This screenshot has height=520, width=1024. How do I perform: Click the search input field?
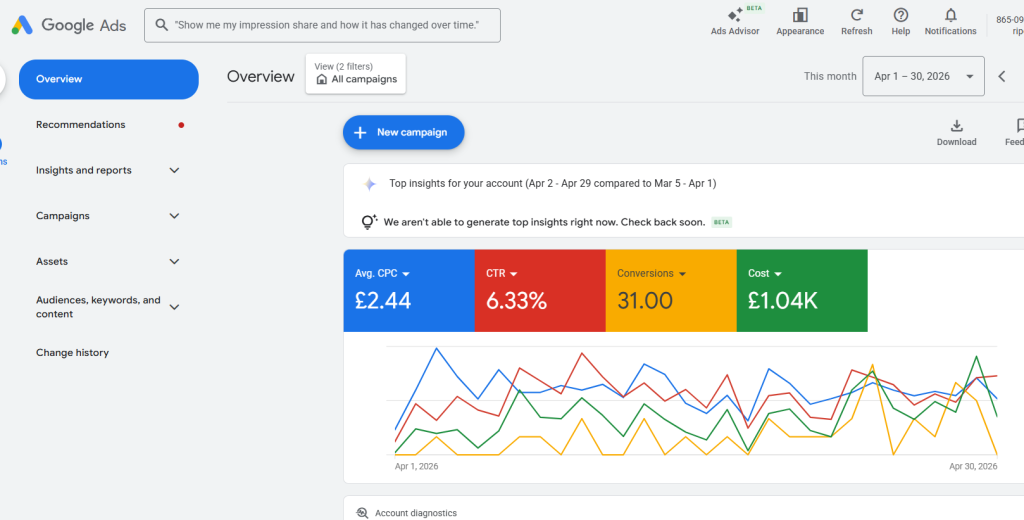[x=323, y=25]
